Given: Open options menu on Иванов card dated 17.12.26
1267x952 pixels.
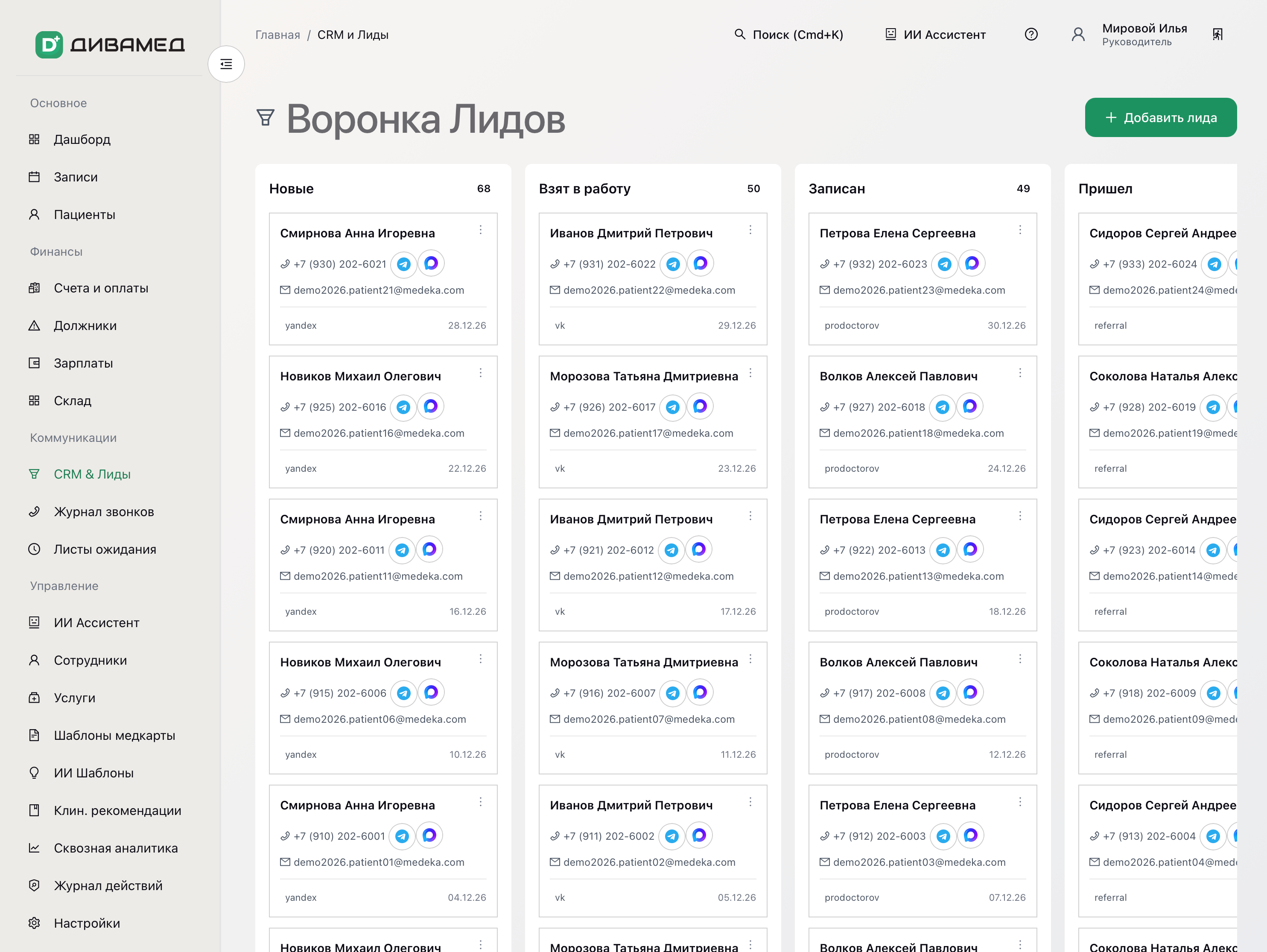Looking at the screenshot, I should click(750, 516).
